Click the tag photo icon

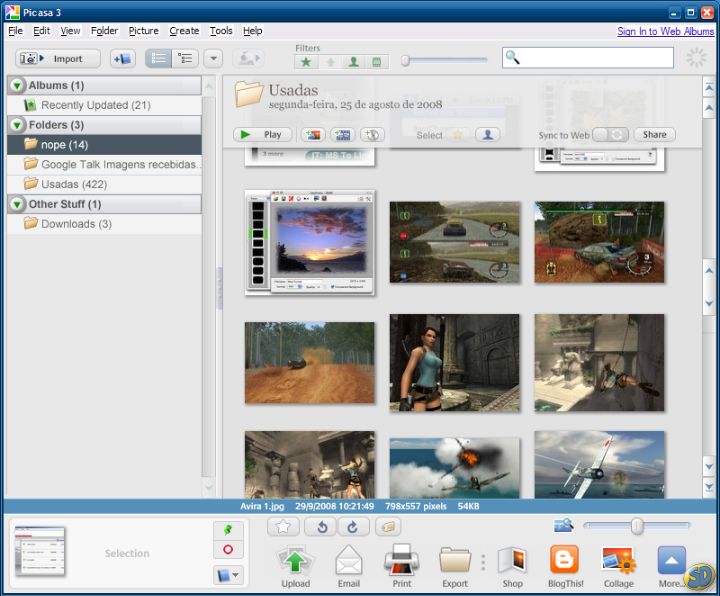tap(388, 527)
